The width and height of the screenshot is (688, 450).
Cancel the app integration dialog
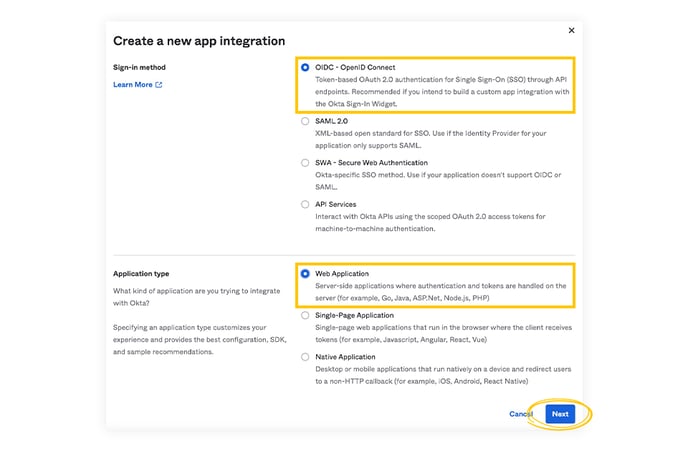(521, 414)
